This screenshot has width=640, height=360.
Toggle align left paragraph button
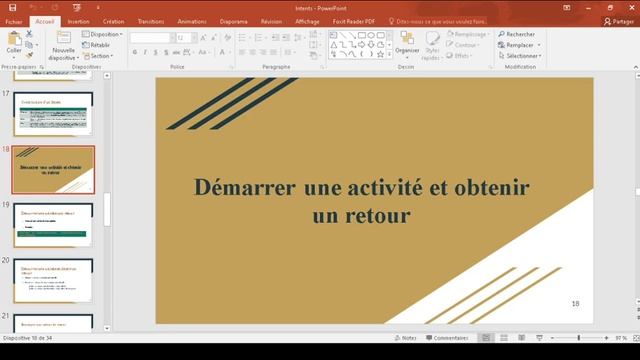tap(242, 52)
